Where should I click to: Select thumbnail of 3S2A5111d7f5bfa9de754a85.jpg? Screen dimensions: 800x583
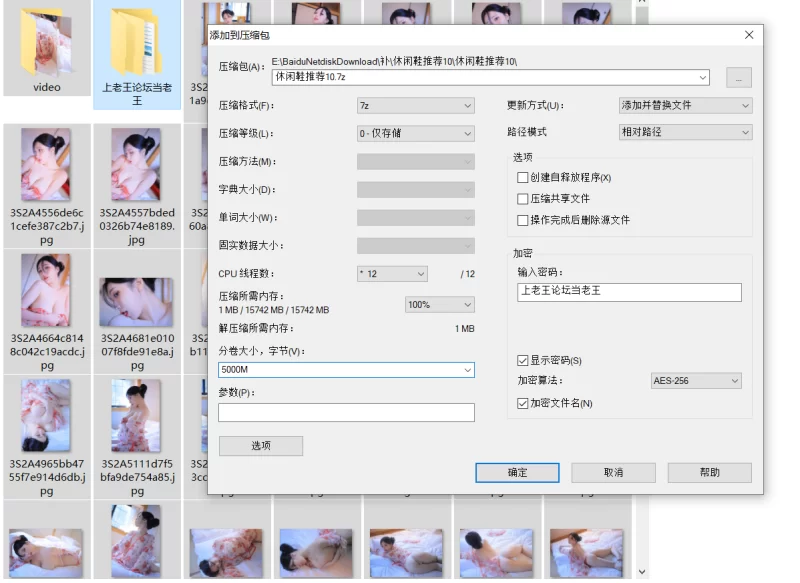136,415
